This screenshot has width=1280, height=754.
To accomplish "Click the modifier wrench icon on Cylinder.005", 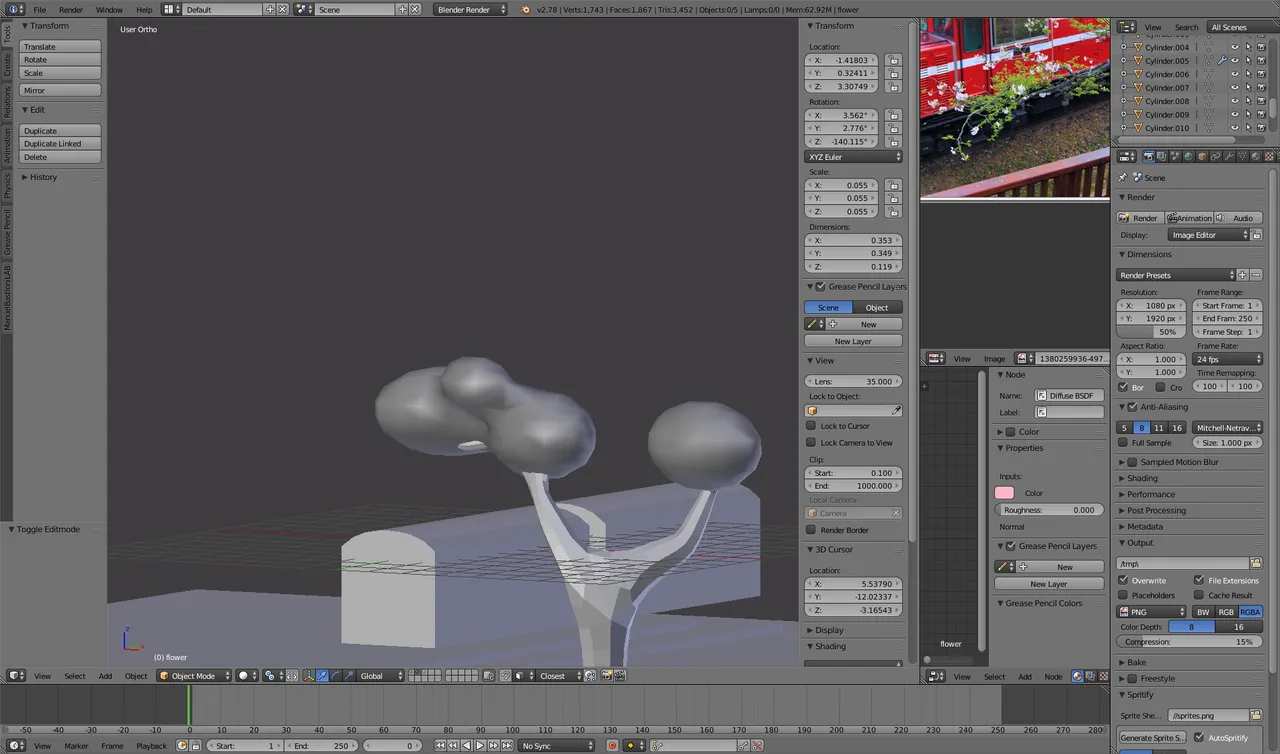I will 1221,60.
